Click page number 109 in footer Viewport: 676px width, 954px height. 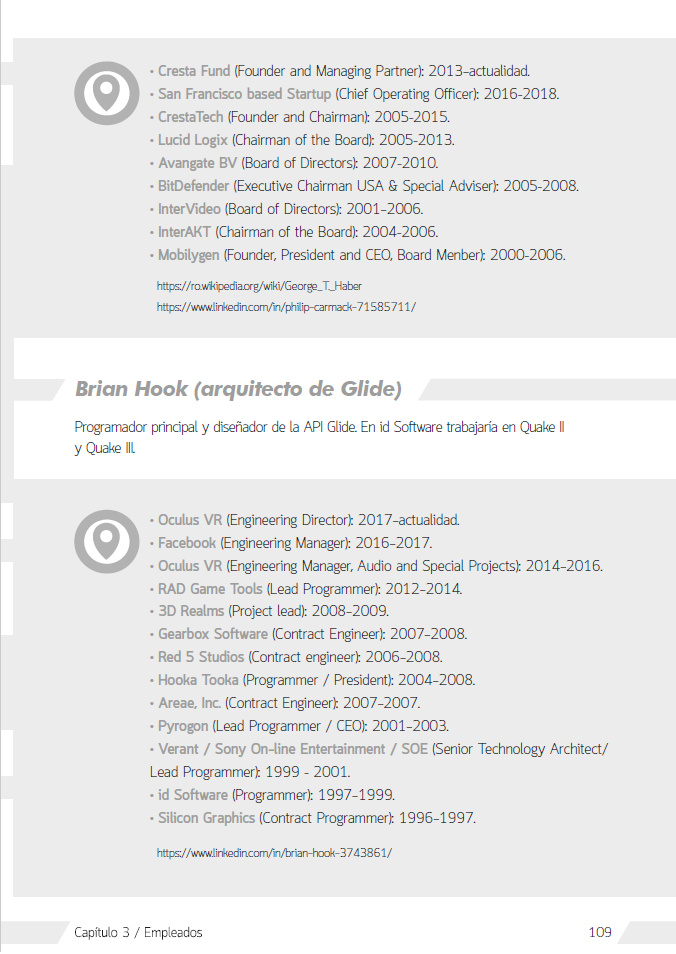[x=600, y=932]
